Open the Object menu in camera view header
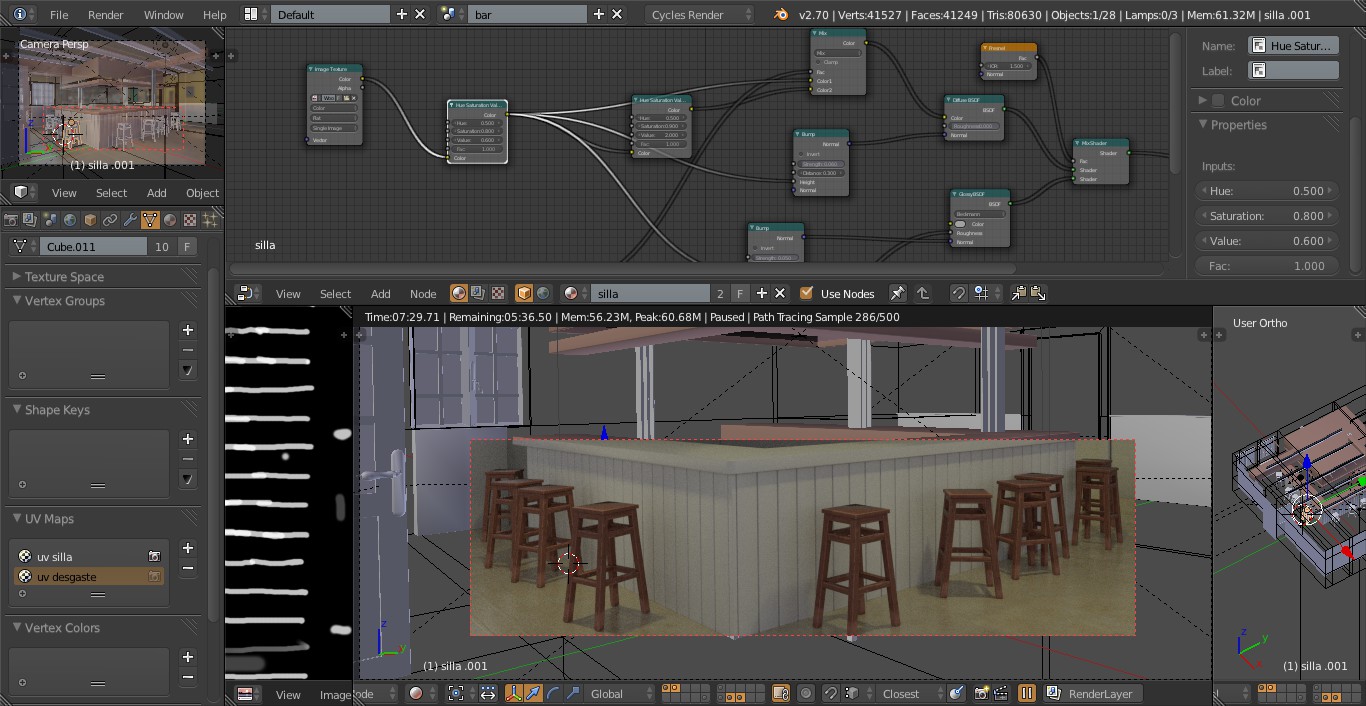The width and height of the screenshot is (1366, 706). click(x=202, y=193)
